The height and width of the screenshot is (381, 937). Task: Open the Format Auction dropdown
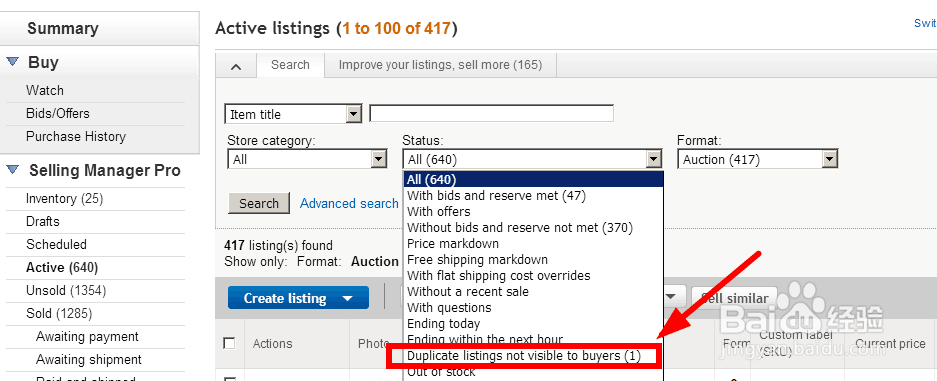tap(829, 159)
